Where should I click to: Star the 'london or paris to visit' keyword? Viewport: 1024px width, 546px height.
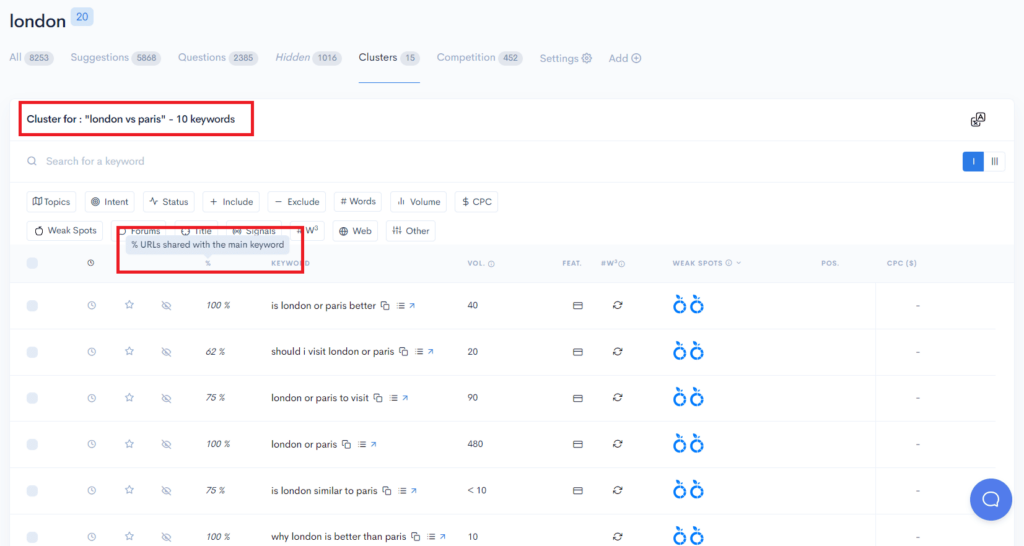(129, 398)
